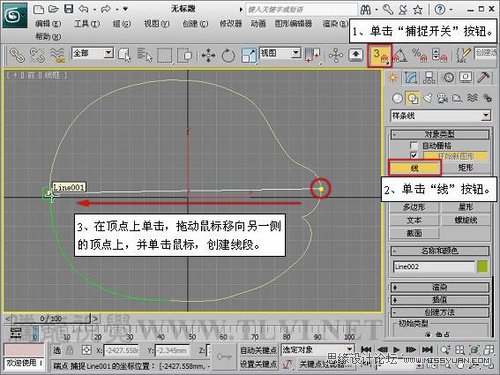Open the 视图 reference coordinate dropdown
Viewport: 500px width, 375px height.
pyautogui.click(x=280, y=53)
